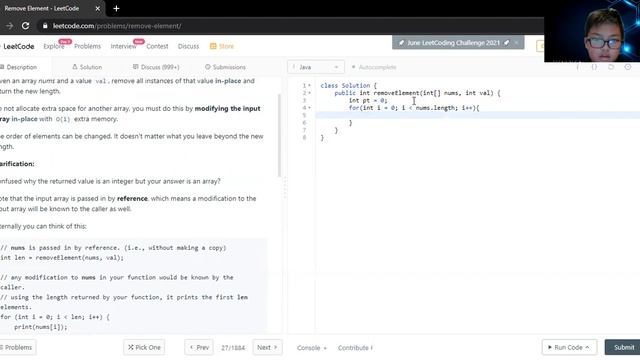Click the removeElement method signature line
The image size is (640, 360).
point(417,93)
